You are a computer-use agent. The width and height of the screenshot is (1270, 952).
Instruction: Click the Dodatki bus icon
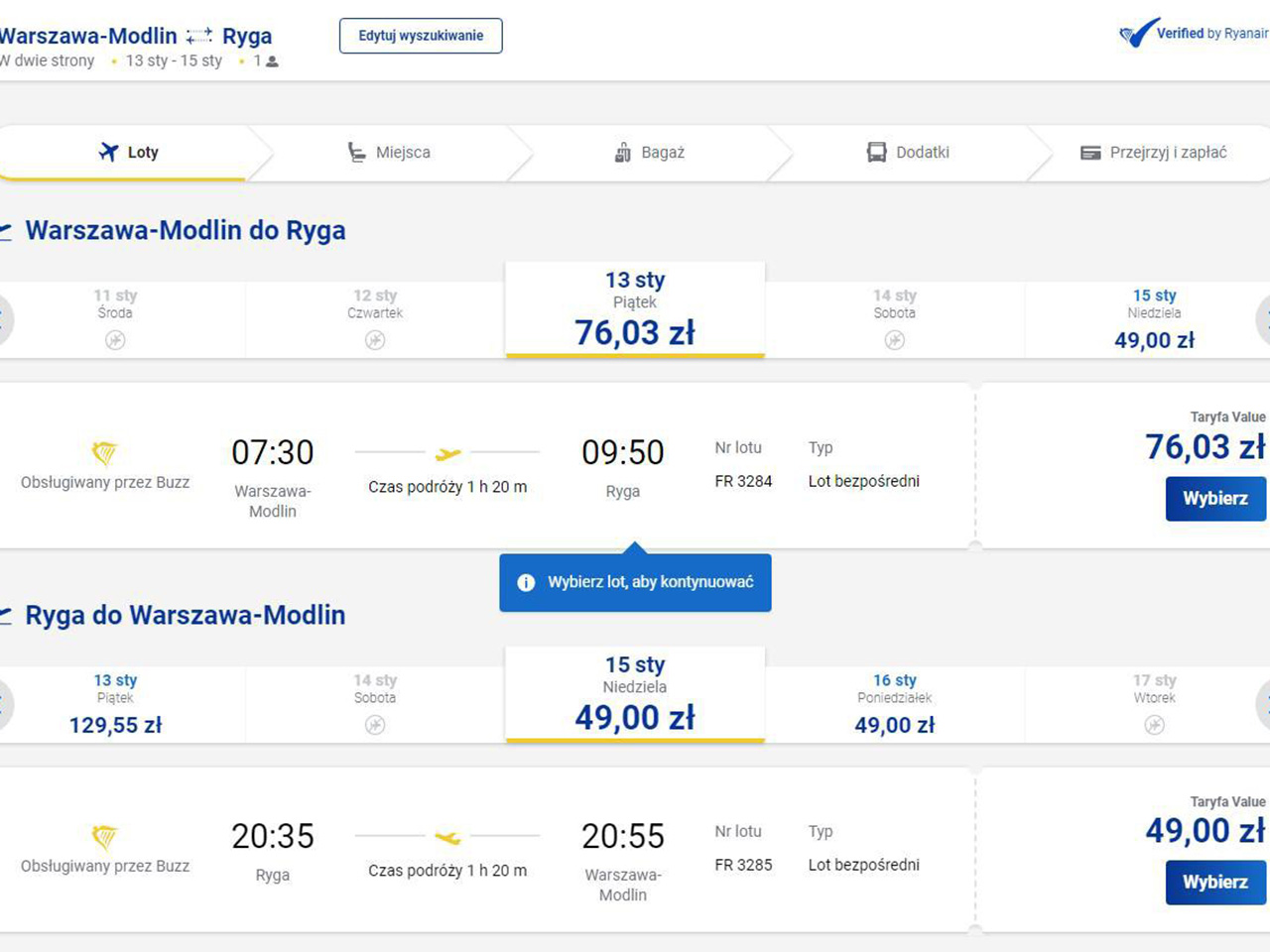876,152
